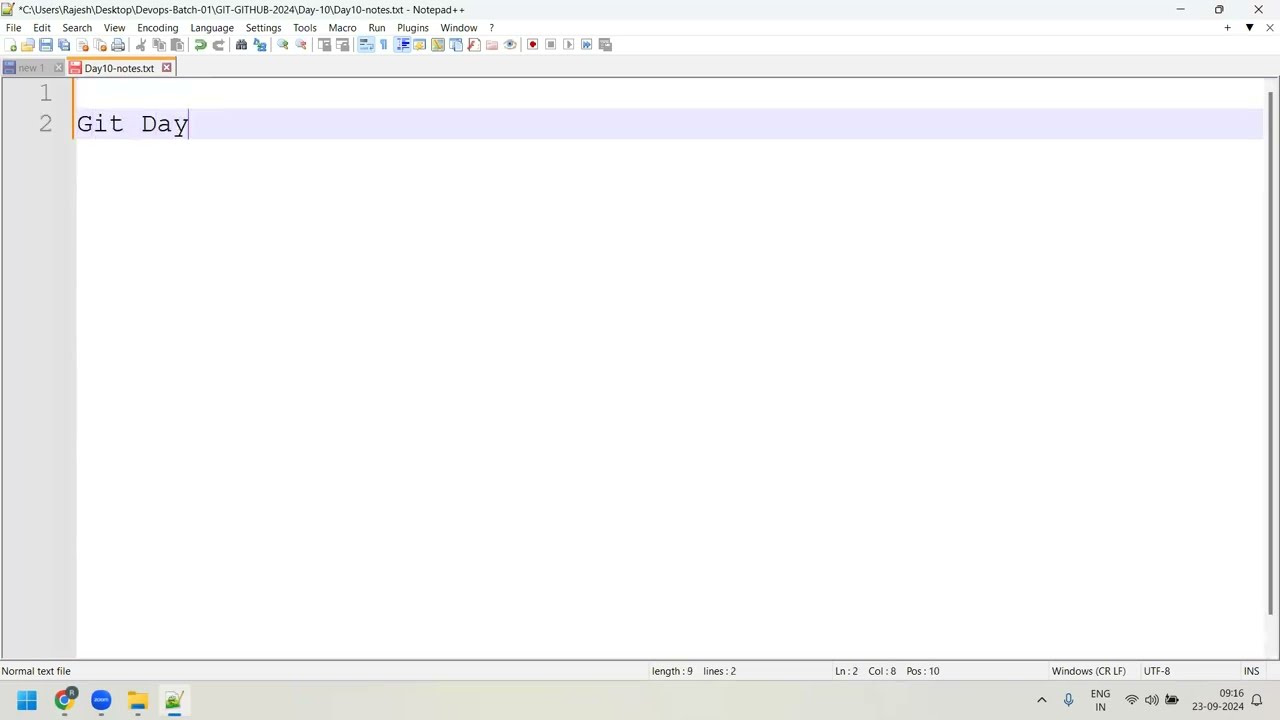Toggle the Document Map panel icon
Viewport: 1280px width, 720px height.
(438, 45)
